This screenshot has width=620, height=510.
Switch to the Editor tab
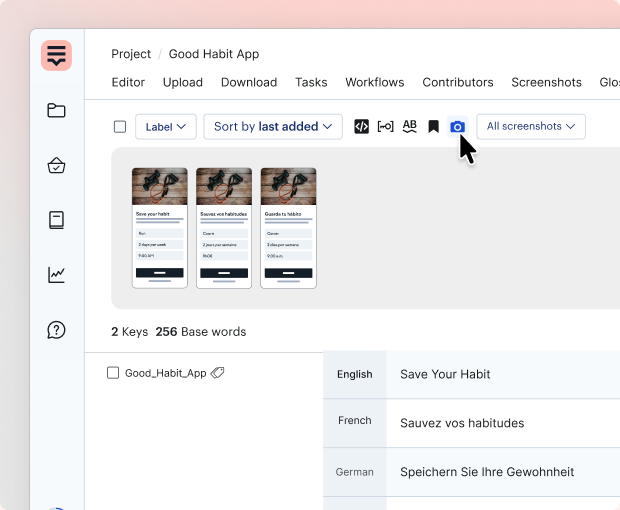(x=128, y=82)
